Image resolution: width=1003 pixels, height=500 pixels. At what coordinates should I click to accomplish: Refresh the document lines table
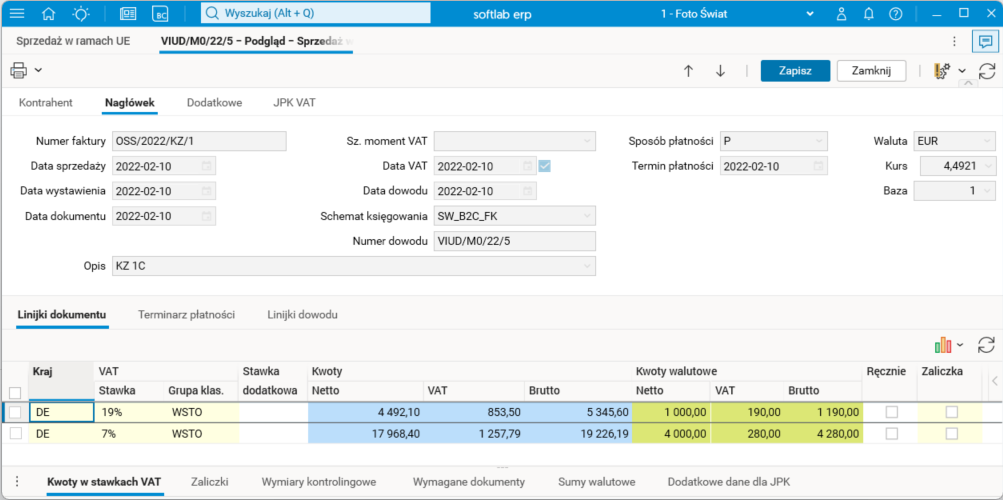click(x=986, y=345)
